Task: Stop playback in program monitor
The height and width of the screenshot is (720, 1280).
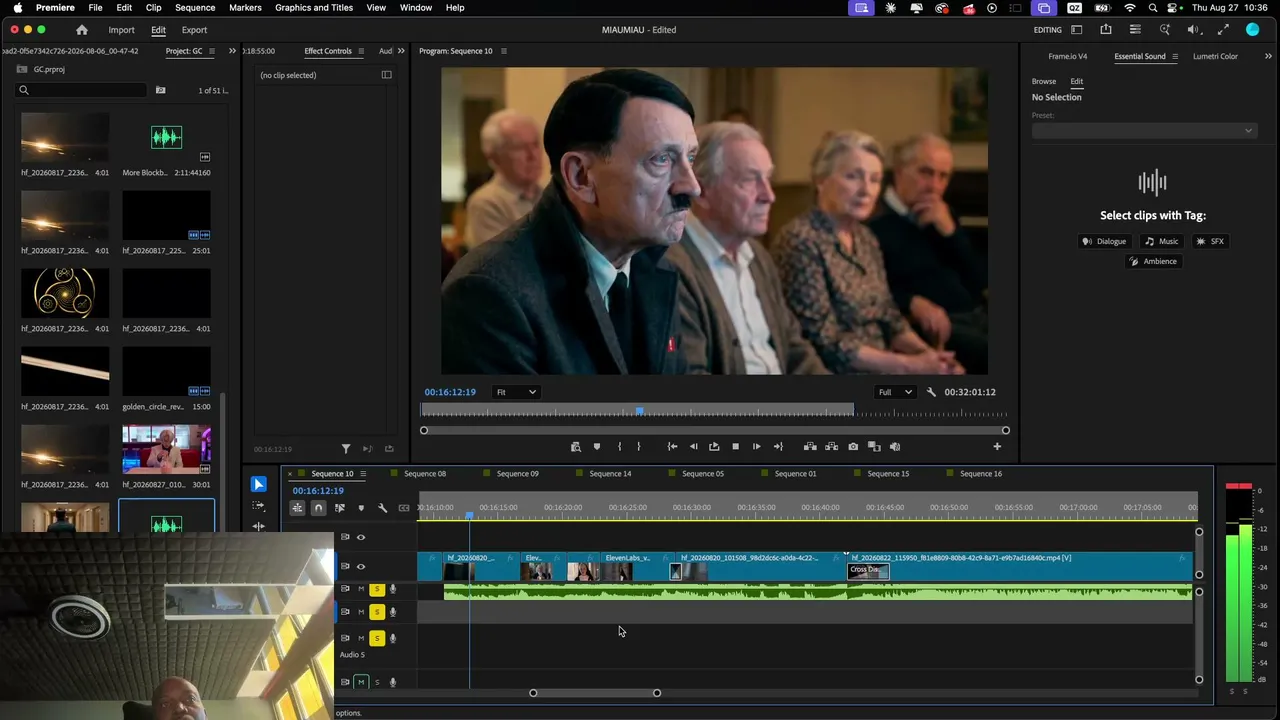Action: [x=735, y=447]
